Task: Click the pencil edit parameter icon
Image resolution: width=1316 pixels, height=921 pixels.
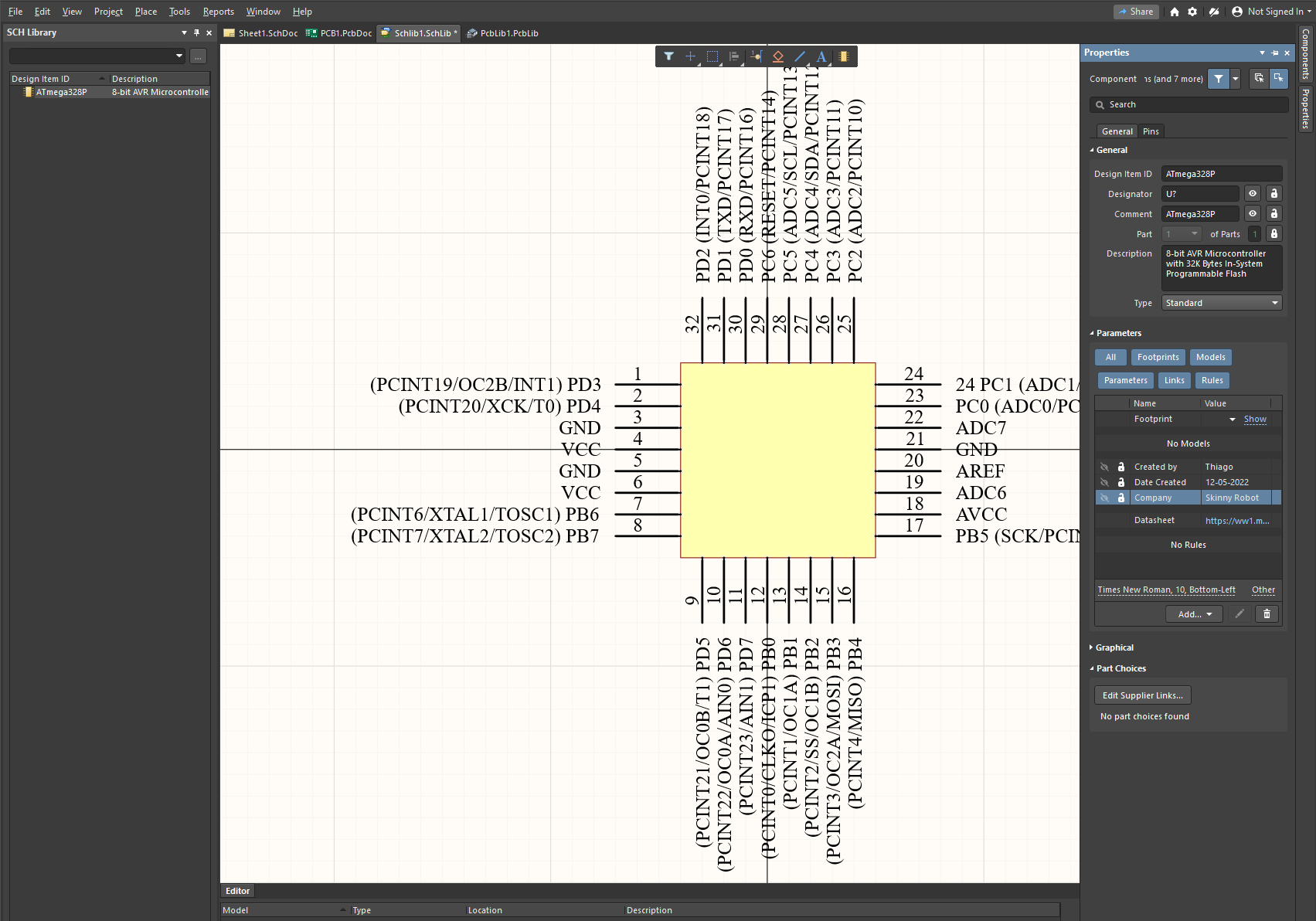Action: point(1239,614)
